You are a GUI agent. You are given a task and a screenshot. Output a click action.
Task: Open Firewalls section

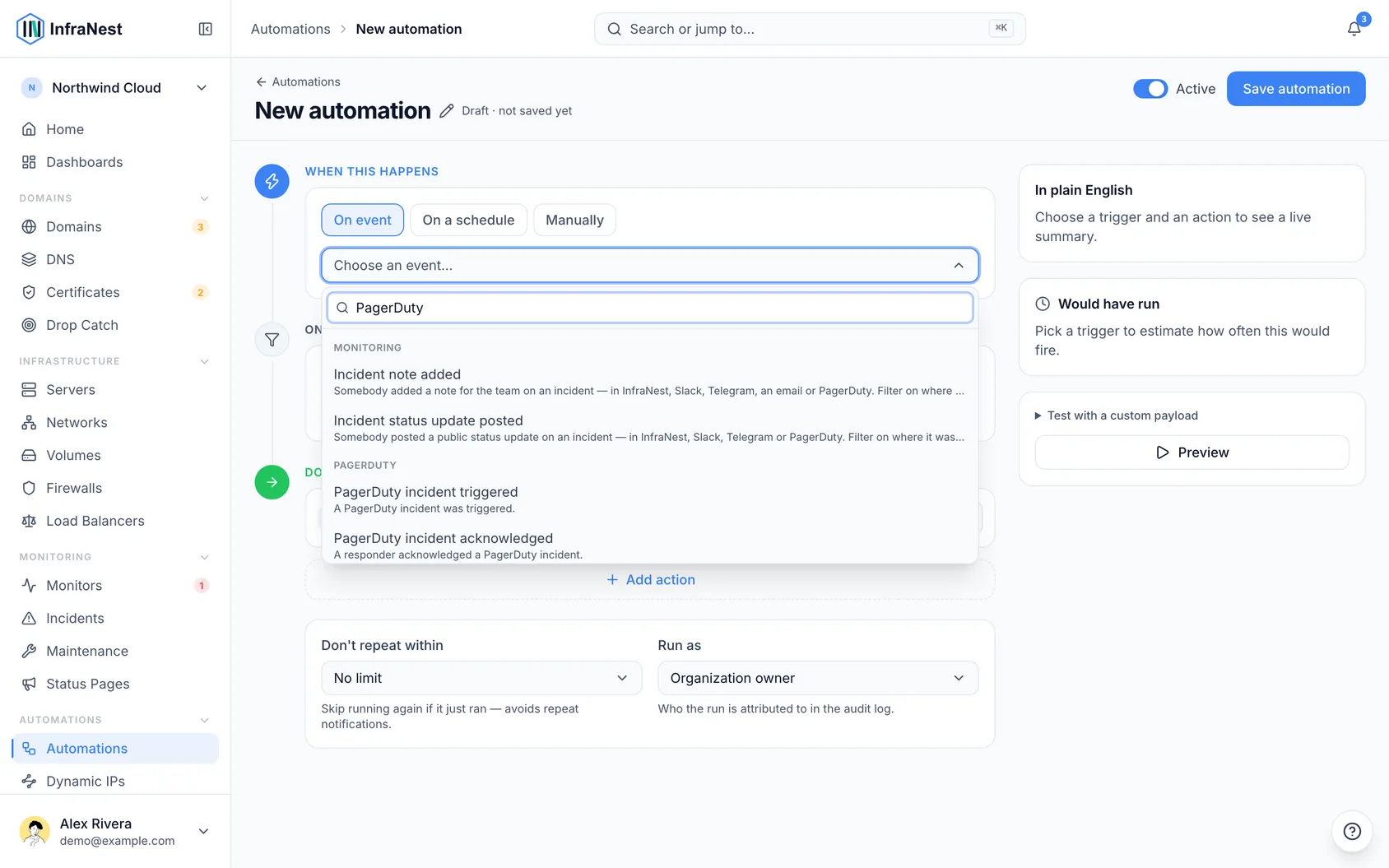pyautogui.click(x=115, y=488)
